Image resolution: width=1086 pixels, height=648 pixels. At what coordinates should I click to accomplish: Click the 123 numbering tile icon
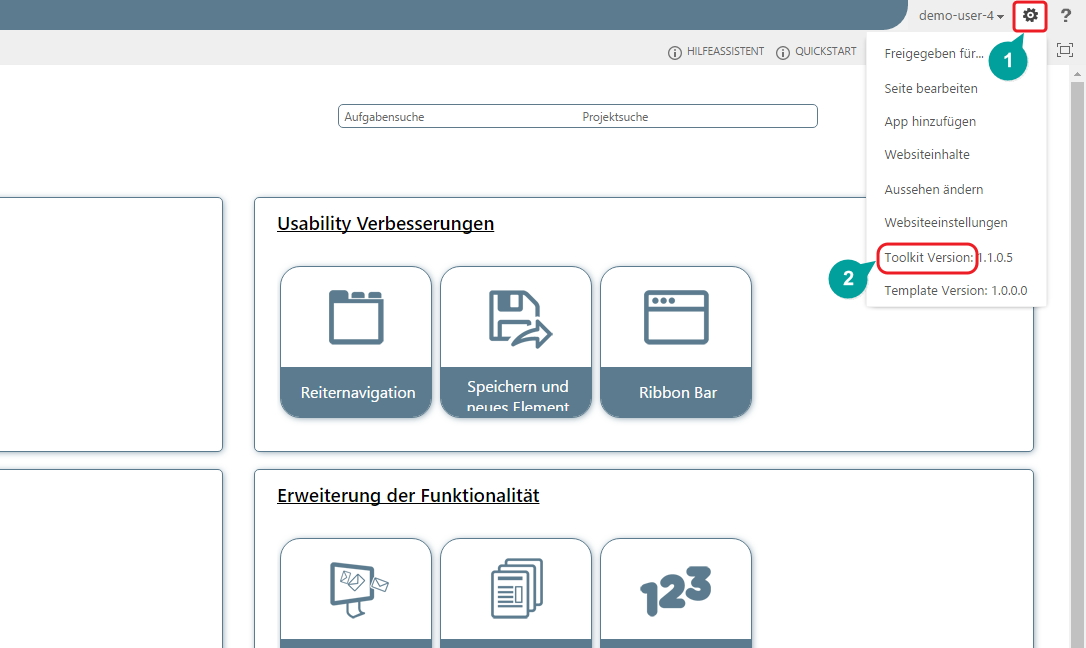676,591
